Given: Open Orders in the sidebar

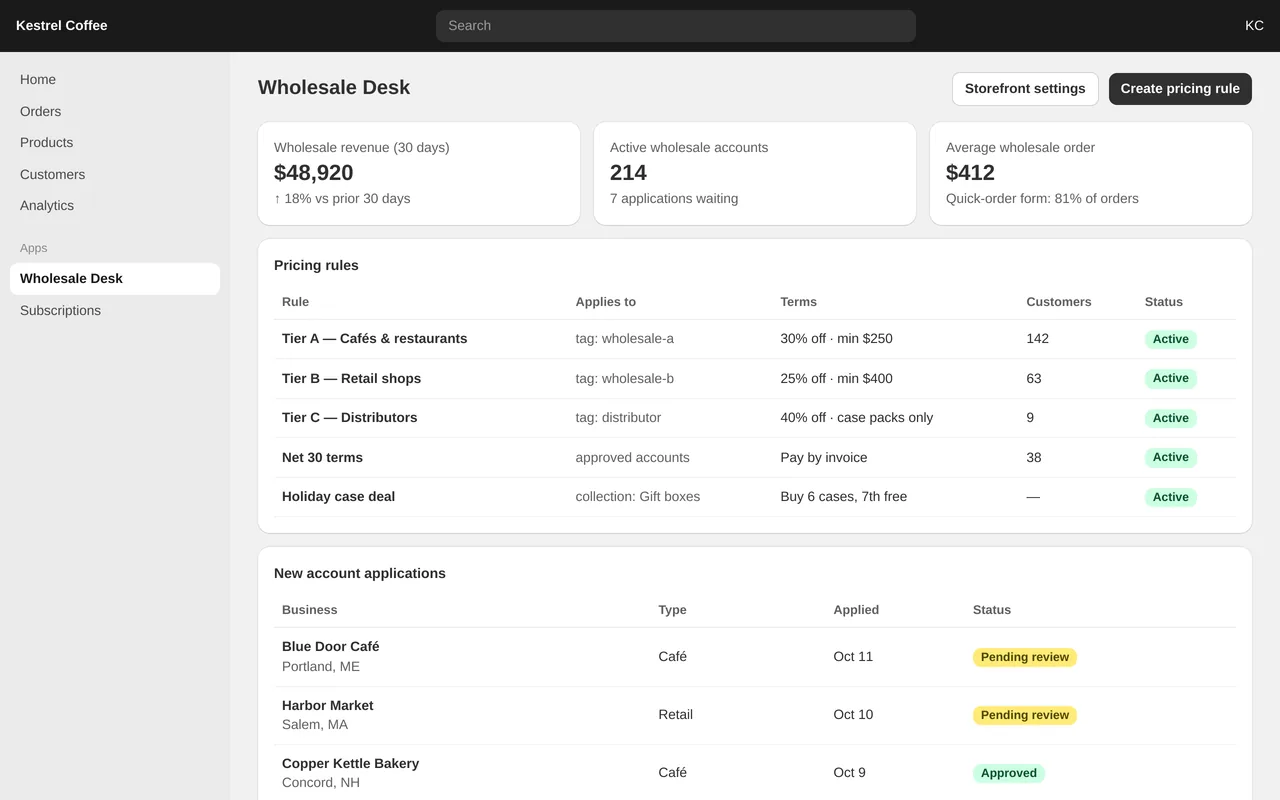Looking at the screenshot, I should [115, 111].
